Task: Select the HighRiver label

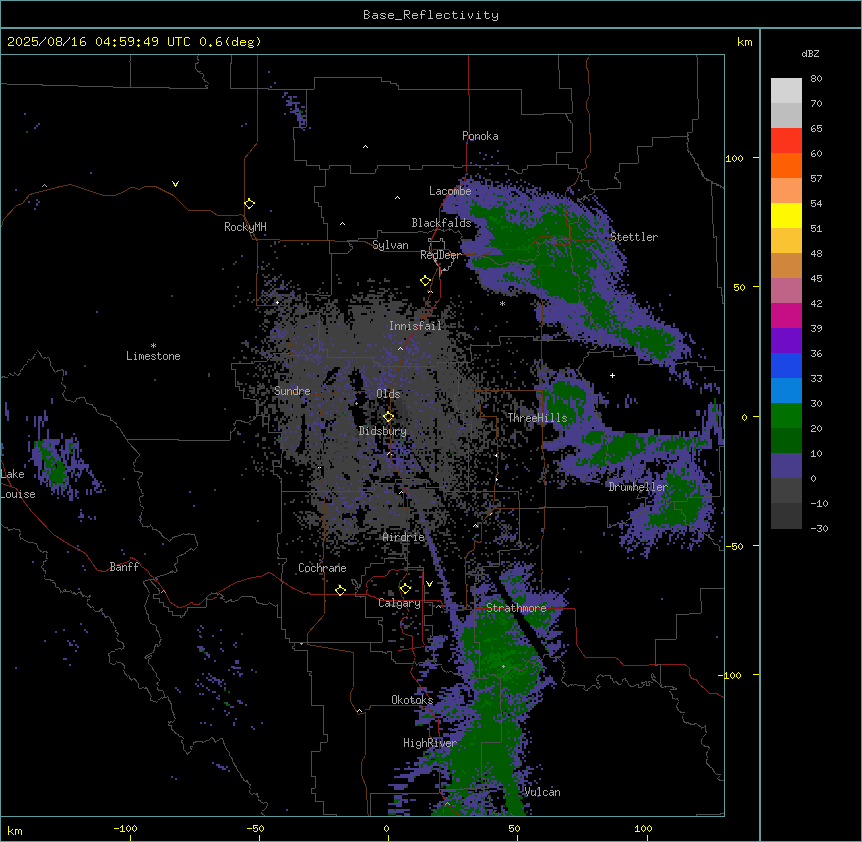Action: point(430,743)
